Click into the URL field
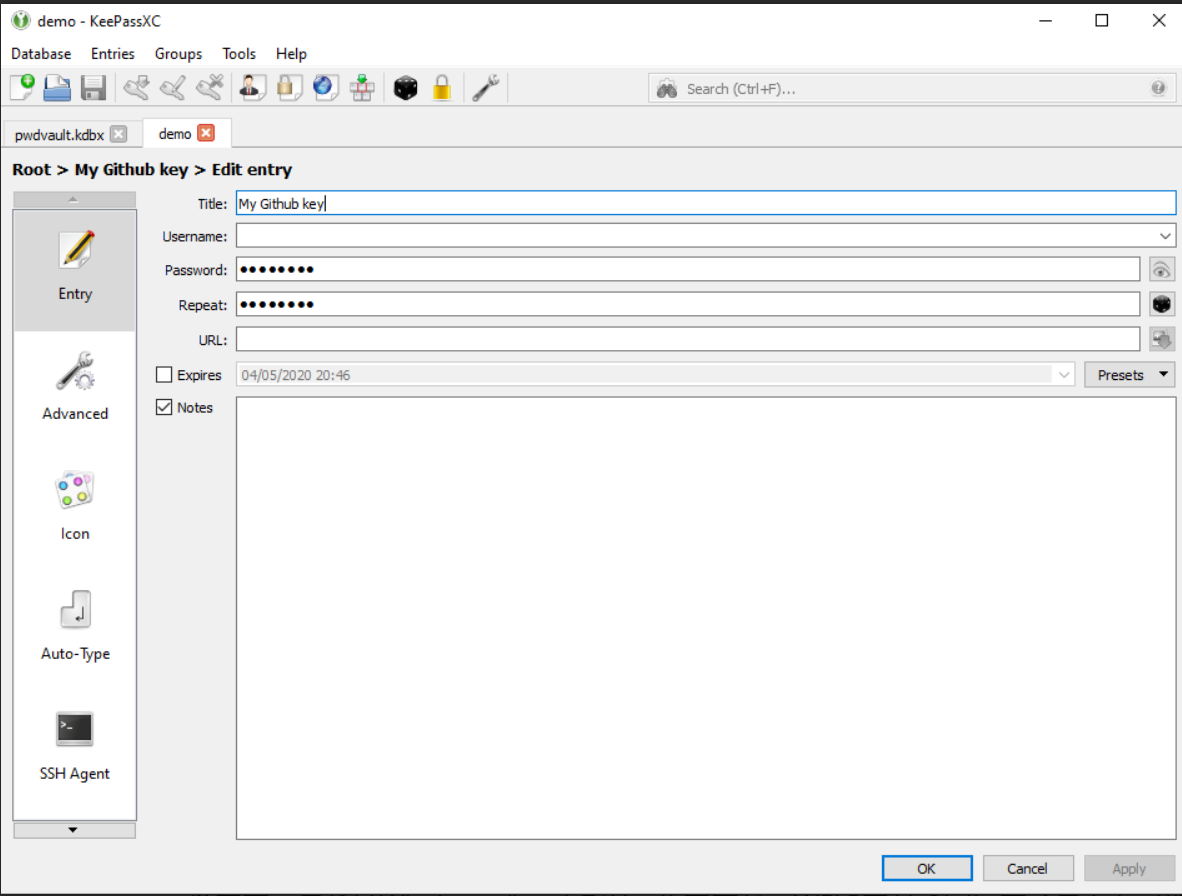1182x896 pixels. pos(687,339)
